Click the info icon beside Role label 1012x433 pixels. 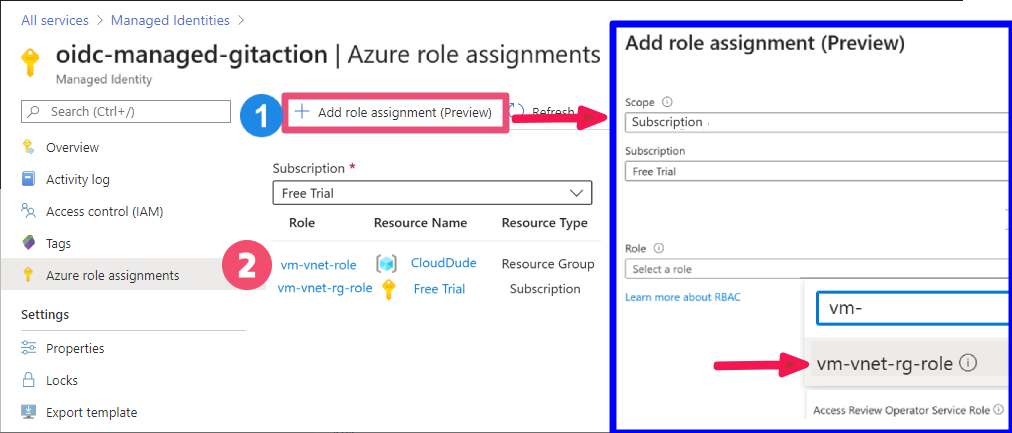[x=659, y=248]
